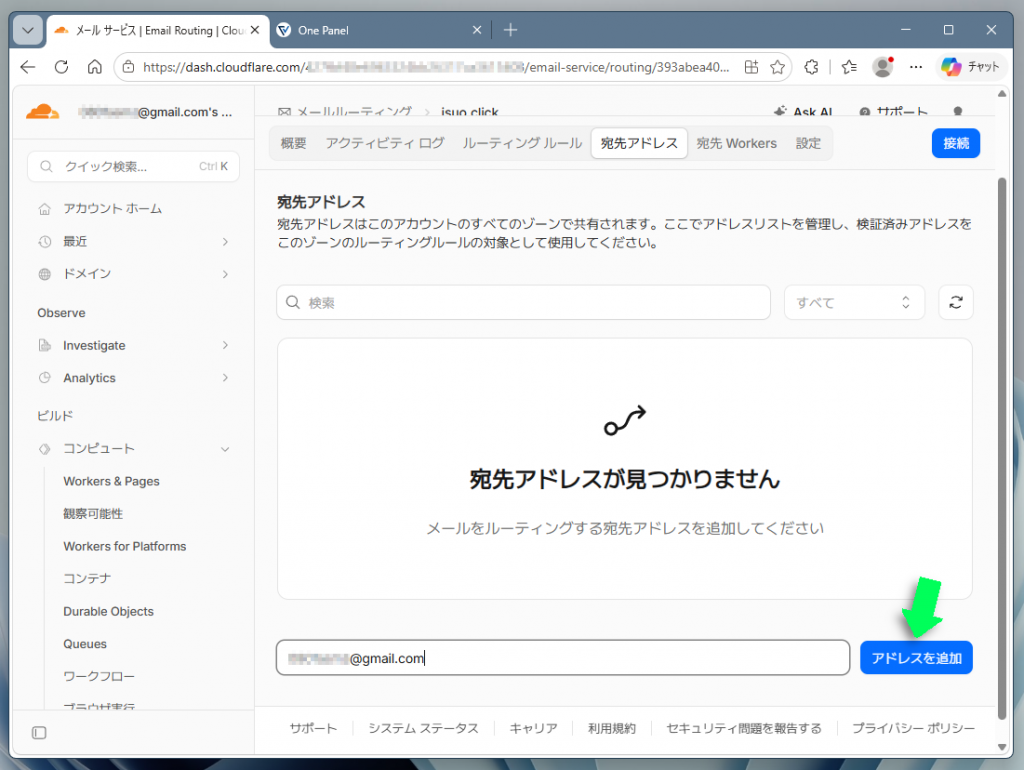Refresh the destination address list
This screenshot has height=770, width=1024.
click(x=955, y=302)
